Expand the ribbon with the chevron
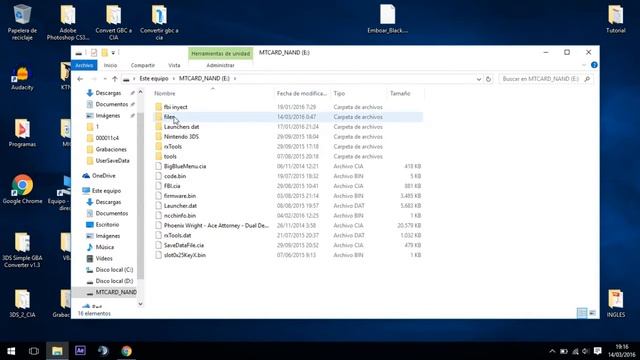This screenshot has width=640, height=360. 584,65
